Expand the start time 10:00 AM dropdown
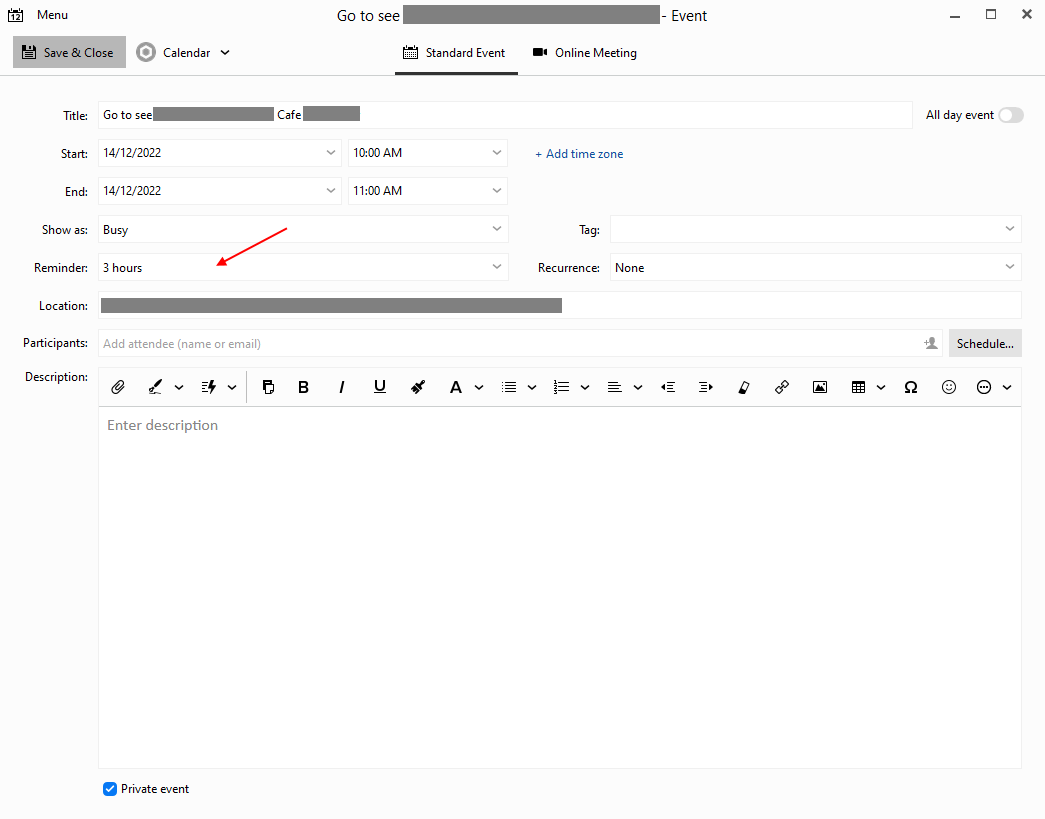 [x=427, y=153]
